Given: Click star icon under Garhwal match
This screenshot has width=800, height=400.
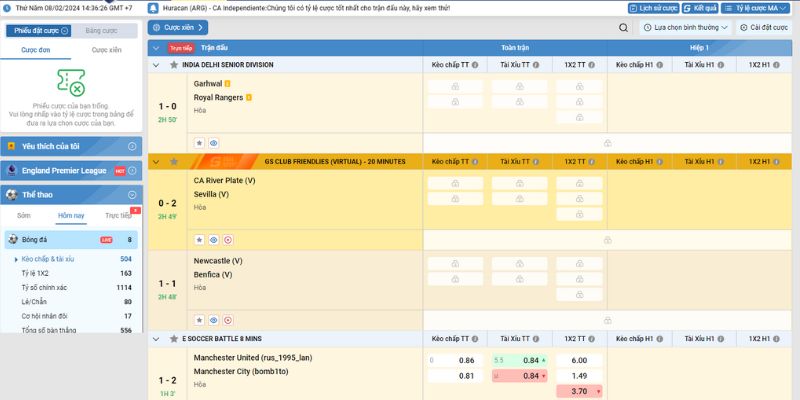Looking at the screenshot, I should tap(199, 143).
